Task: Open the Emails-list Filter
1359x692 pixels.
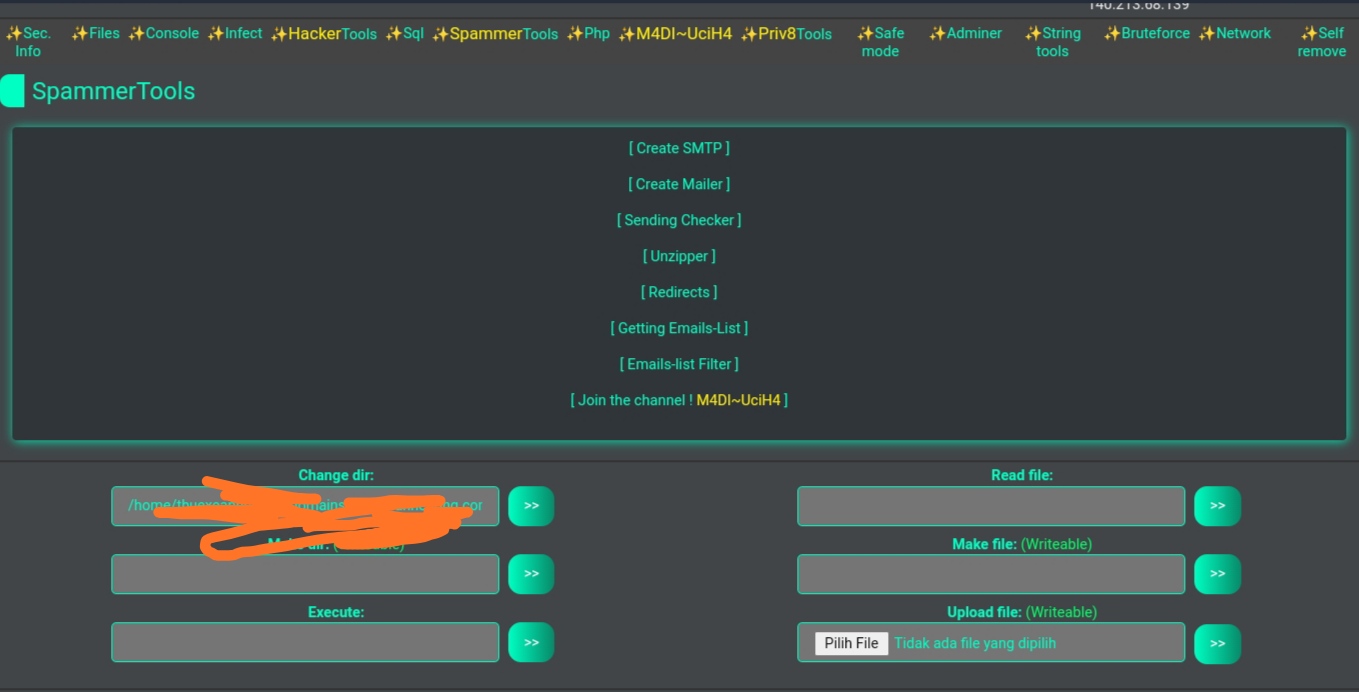Action: pyautogui.click(x=679, y=363)
